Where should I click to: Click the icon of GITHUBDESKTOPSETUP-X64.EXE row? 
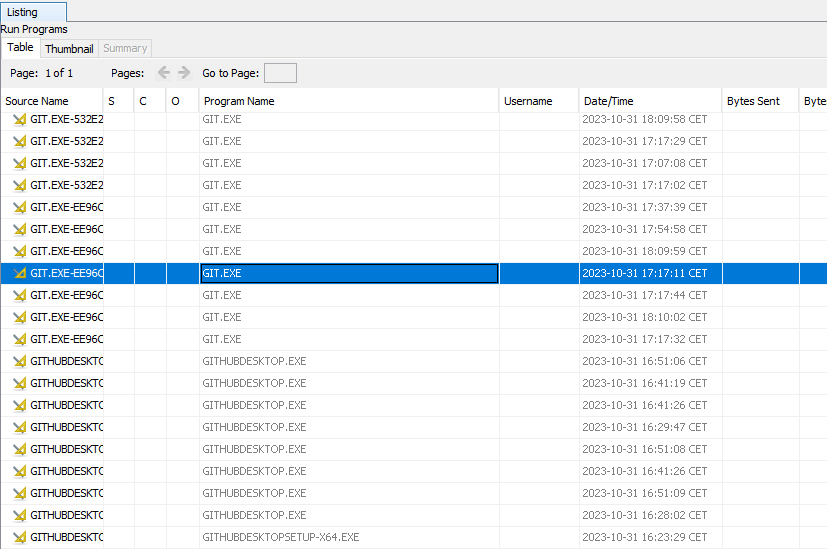(x=19, y=537)
